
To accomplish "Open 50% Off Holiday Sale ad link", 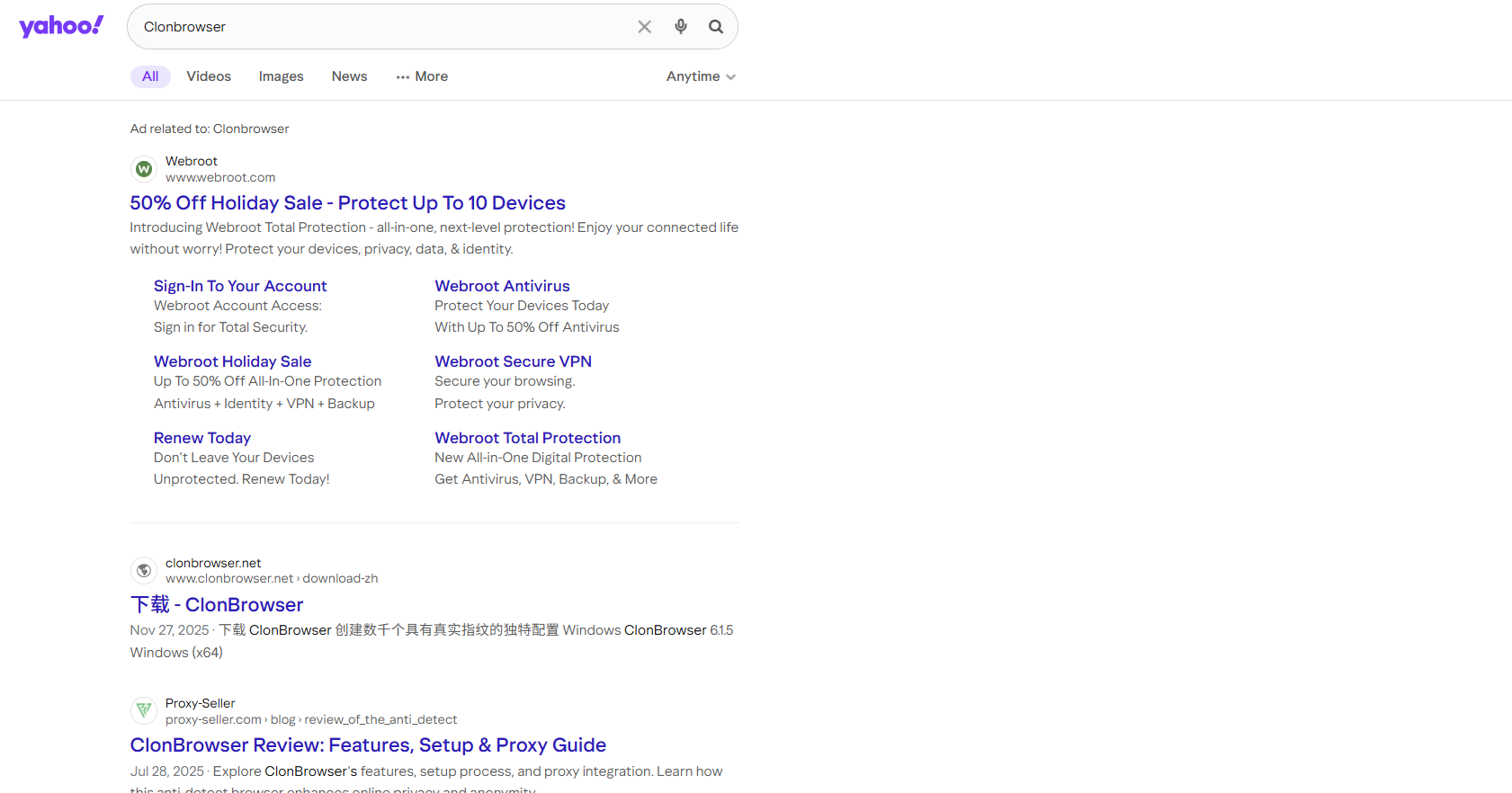I will coord(348,203).
